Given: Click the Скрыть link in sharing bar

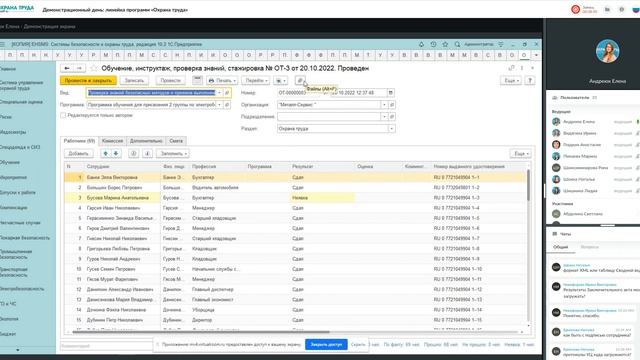Looking at the screenshot, I should 358,344.
